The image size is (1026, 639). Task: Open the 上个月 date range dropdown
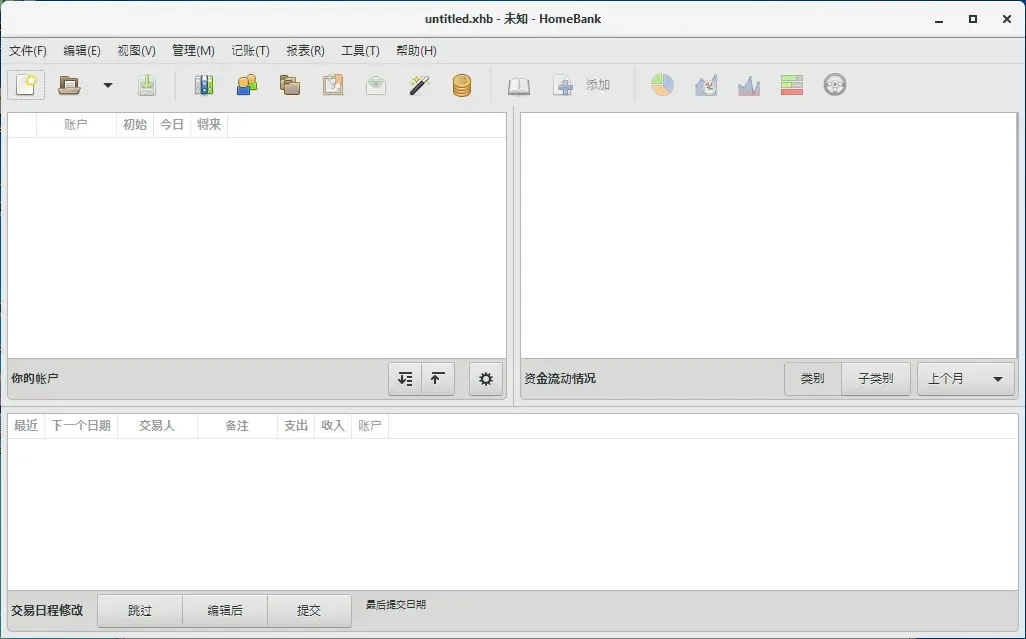(966, 379)
